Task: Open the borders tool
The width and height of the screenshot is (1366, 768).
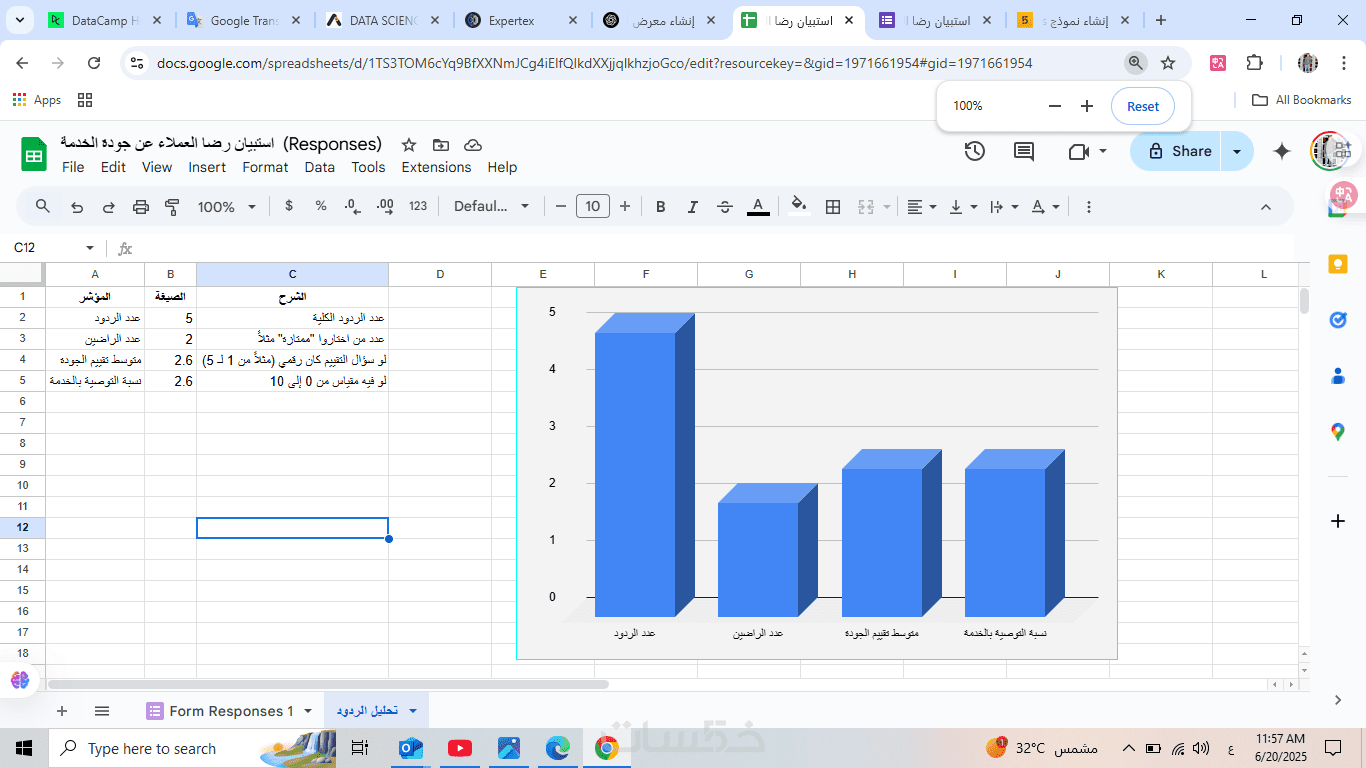Action: click(833, 207)
